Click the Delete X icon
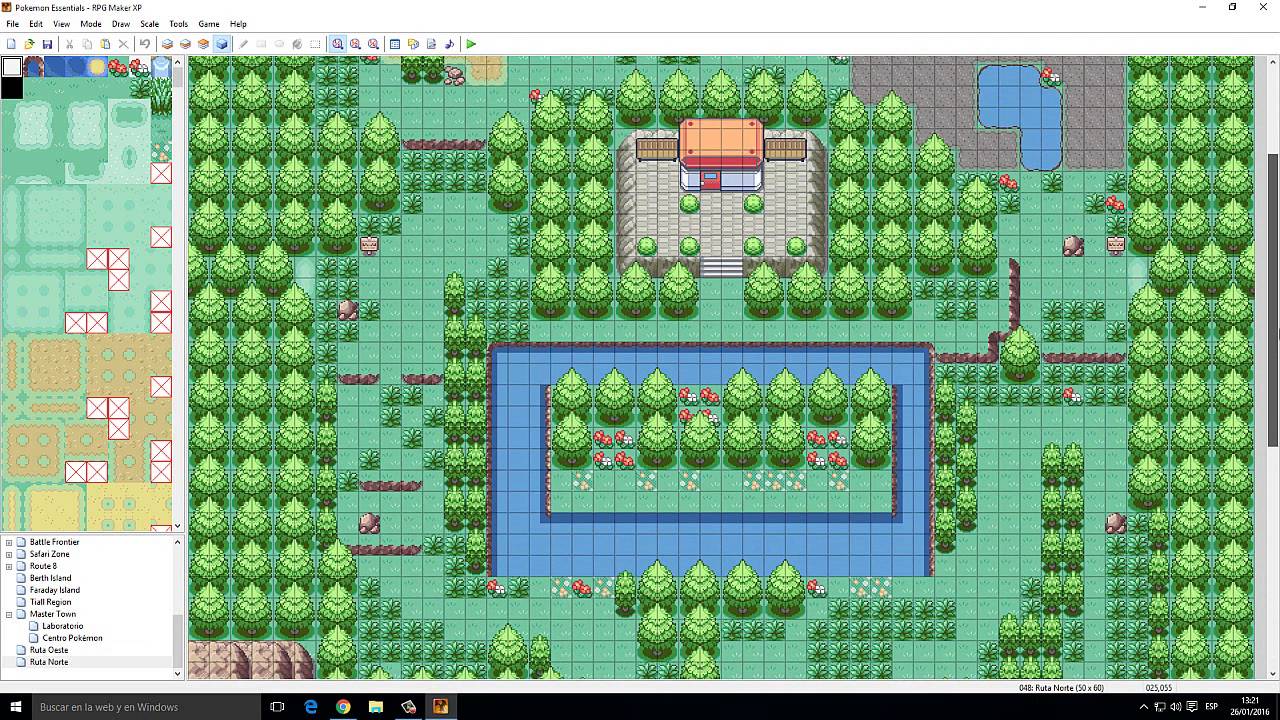The image size is (1280, 720). tap(123, 44)
